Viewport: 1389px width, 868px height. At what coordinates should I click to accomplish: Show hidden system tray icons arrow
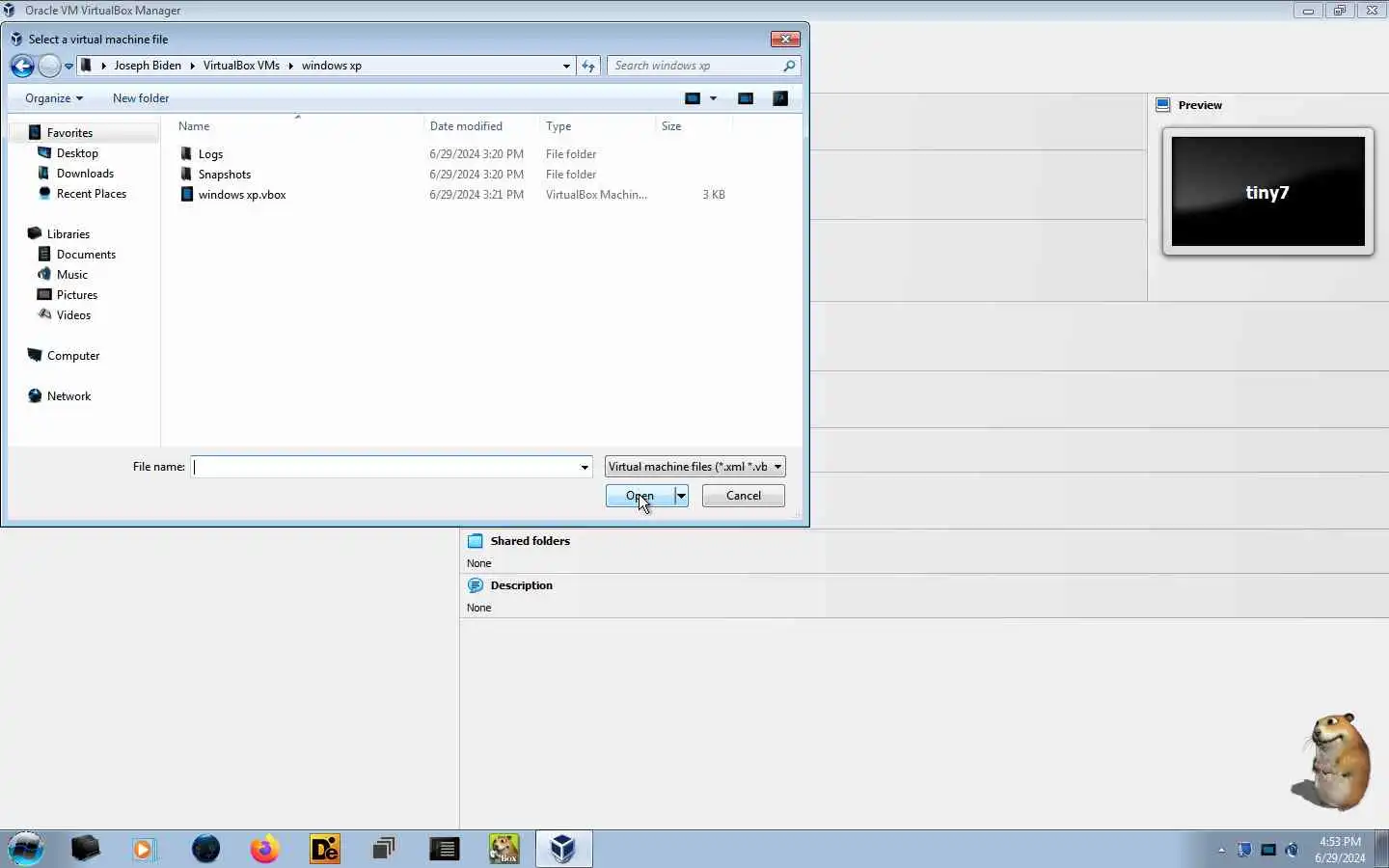(1221, 850)
